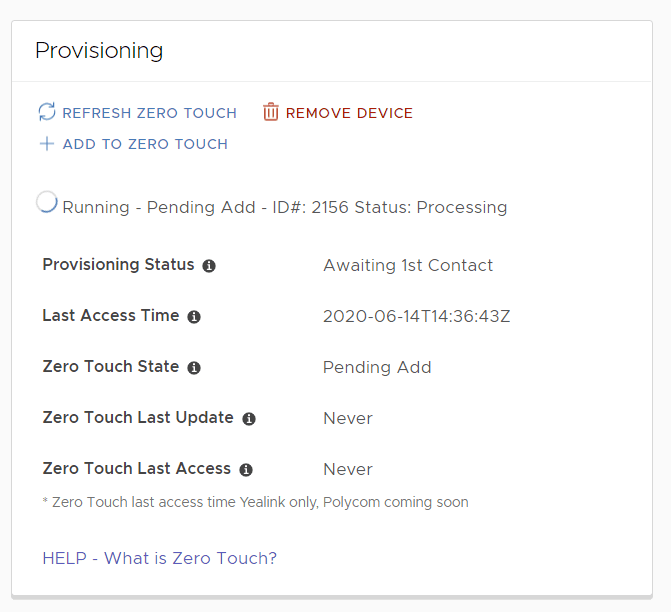Click info icon beside Zero Touch State
671x612 pixels.
click(194, 368)
